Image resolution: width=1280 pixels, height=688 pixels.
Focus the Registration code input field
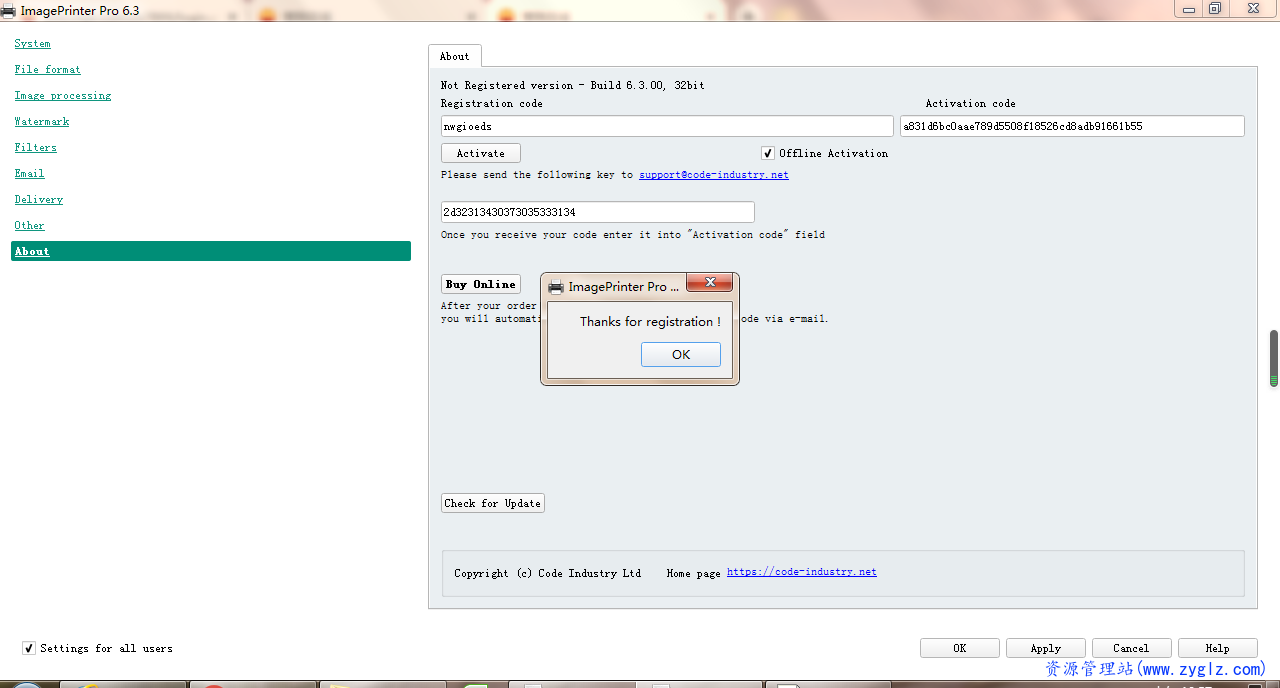[x=667, y=126]
